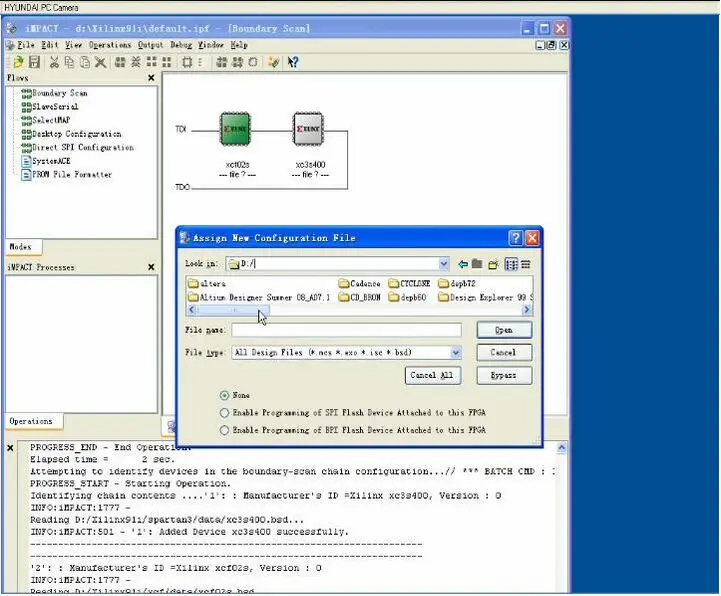Click the Cancel All button

pos(435,375)
